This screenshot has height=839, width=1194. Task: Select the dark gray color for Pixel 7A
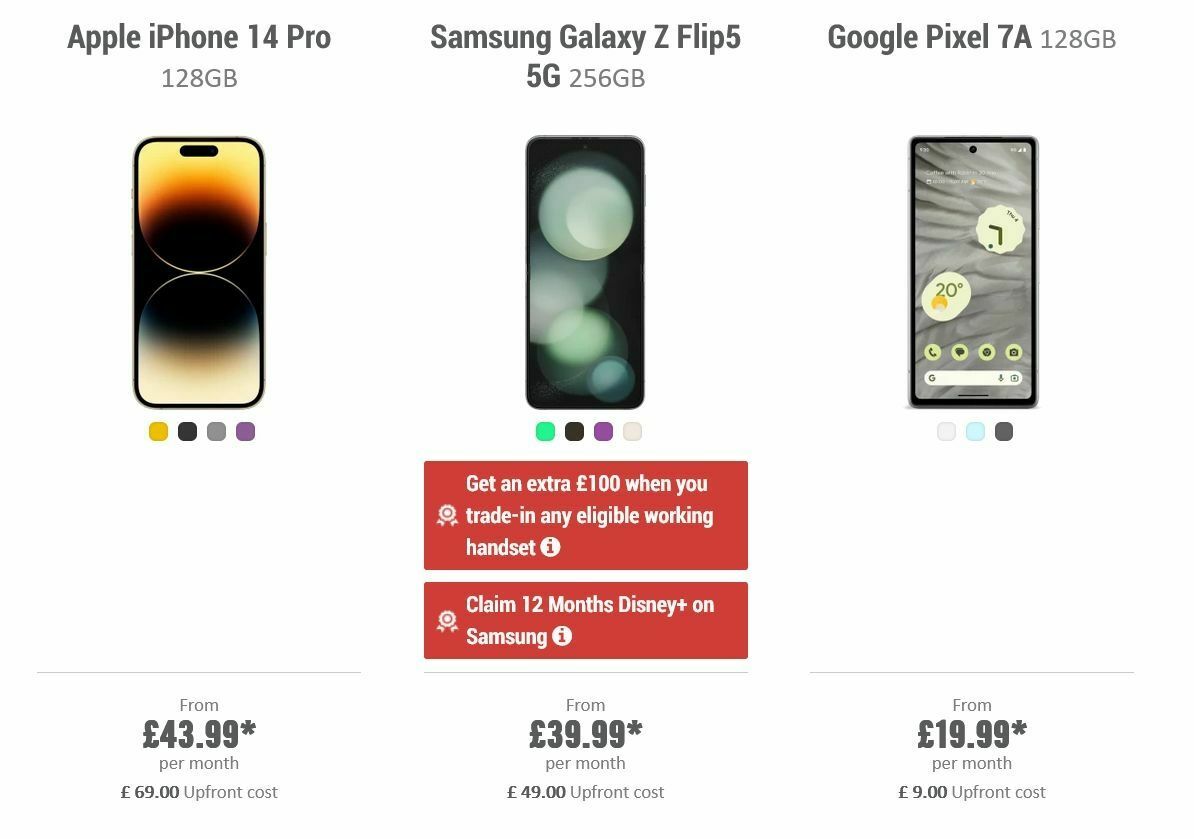(x=1003, y=431)
